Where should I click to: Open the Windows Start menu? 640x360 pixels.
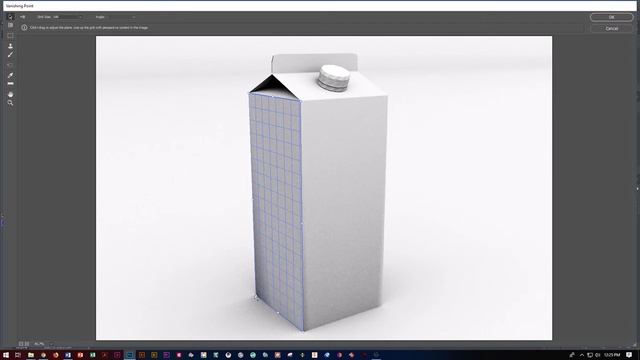click(6, 355)
